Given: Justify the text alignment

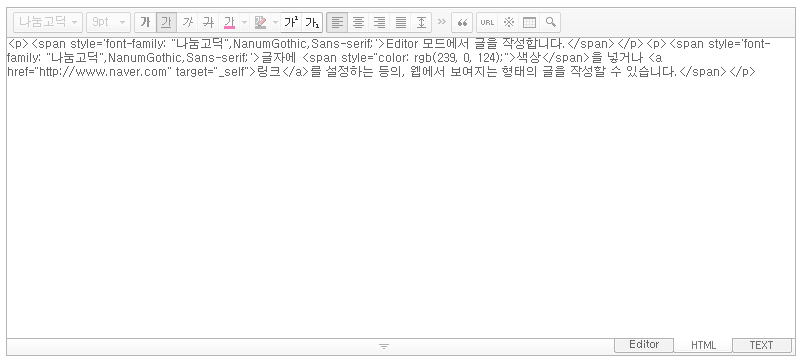Looking at the screenshot, I should 400,23.
